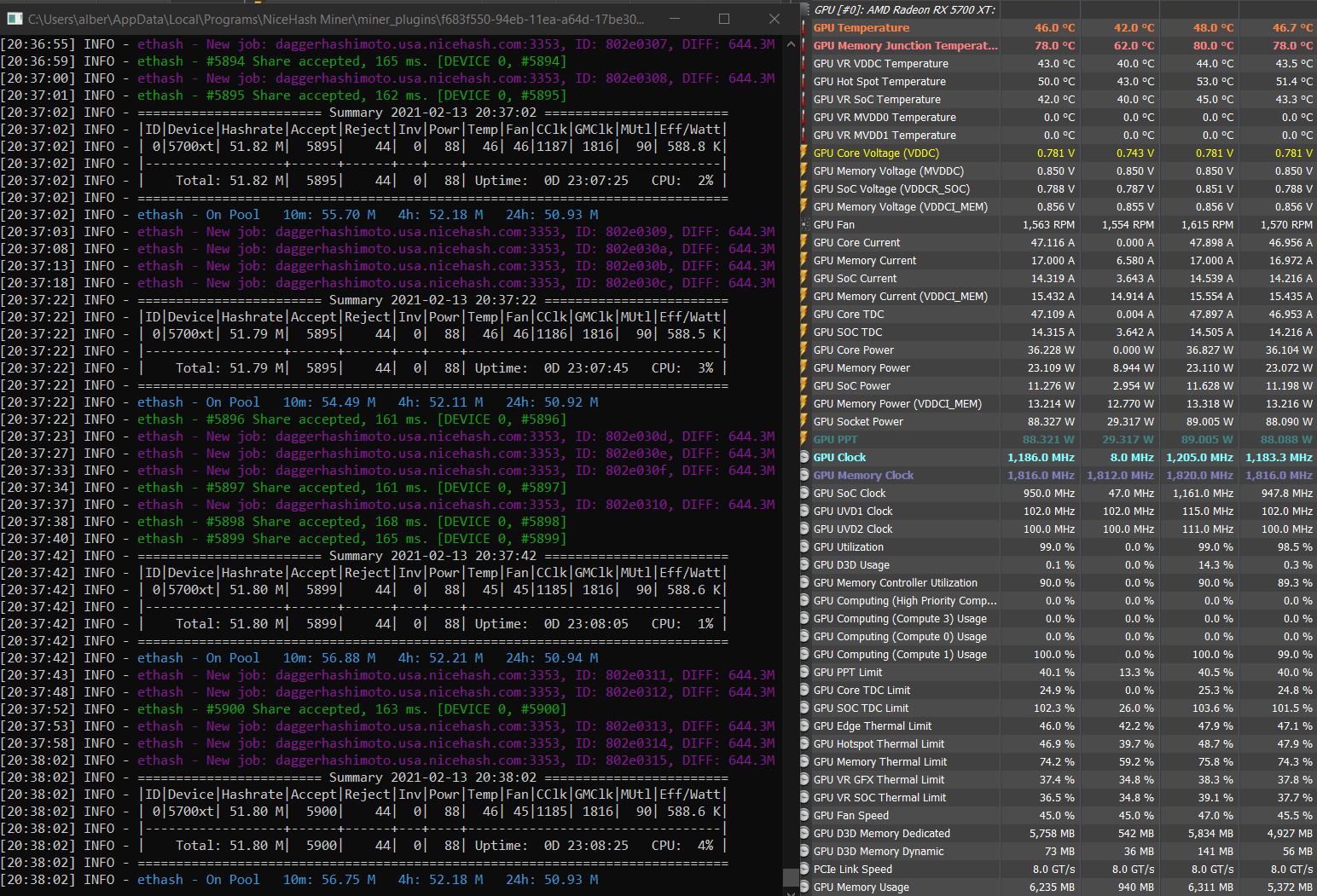Screen dimensions: 1317x896
Task: Select the GPU Clock sensor label
Action: click(x=839, y=457)
